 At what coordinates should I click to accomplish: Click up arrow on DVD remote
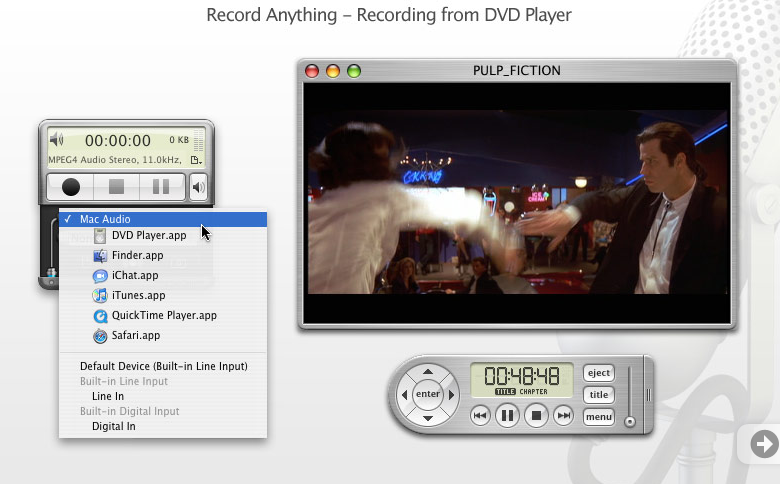tap(428, 372)
